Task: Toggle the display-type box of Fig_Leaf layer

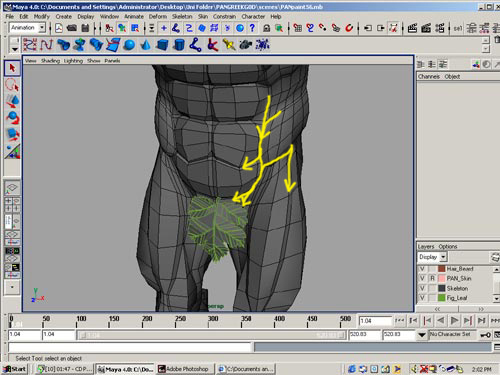Action: point(432,298)
